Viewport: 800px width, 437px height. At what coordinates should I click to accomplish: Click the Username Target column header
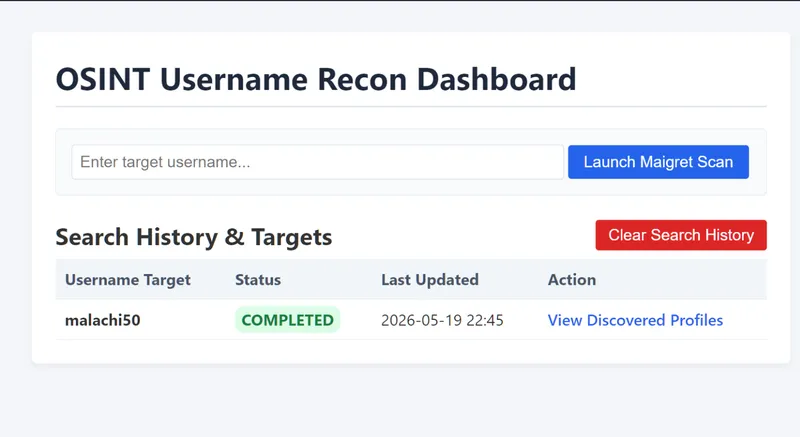128,280
